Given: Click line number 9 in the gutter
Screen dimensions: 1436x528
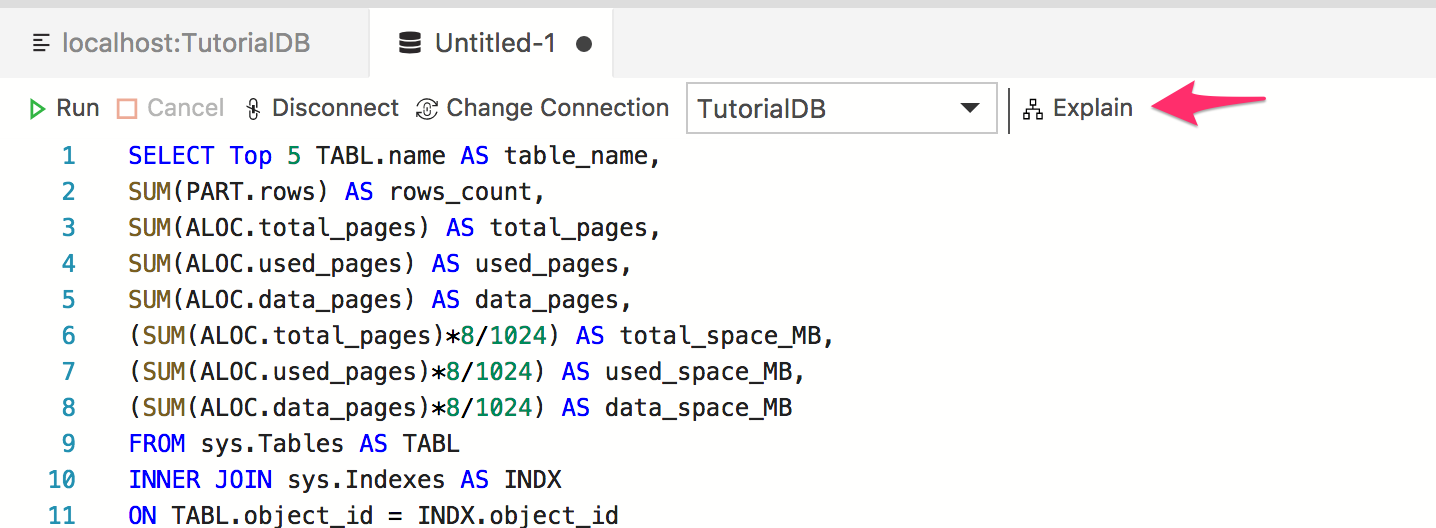Looking at the screenshot, I should pos(68,444).
